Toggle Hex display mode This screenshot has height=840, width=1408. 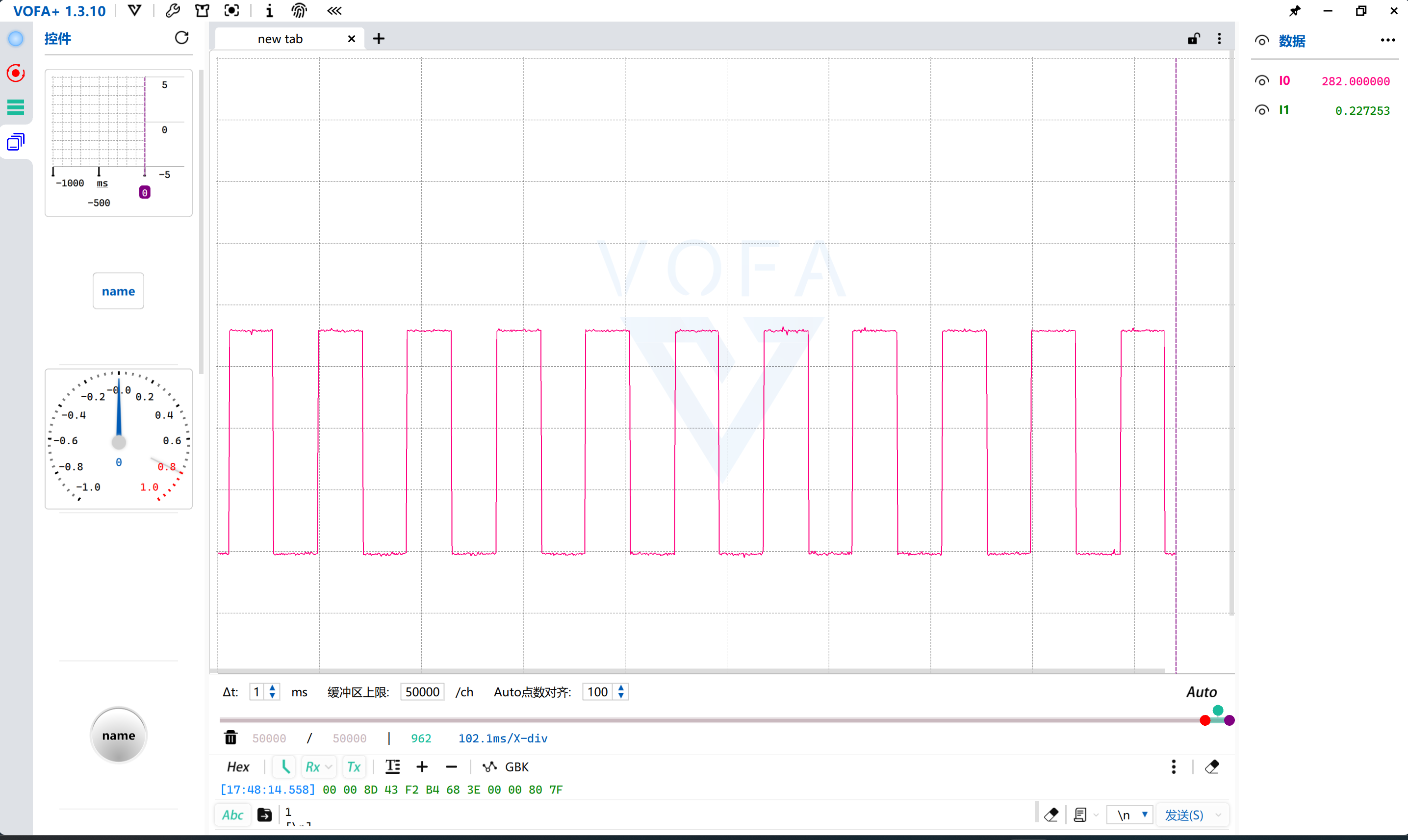[x=238, y=766]
